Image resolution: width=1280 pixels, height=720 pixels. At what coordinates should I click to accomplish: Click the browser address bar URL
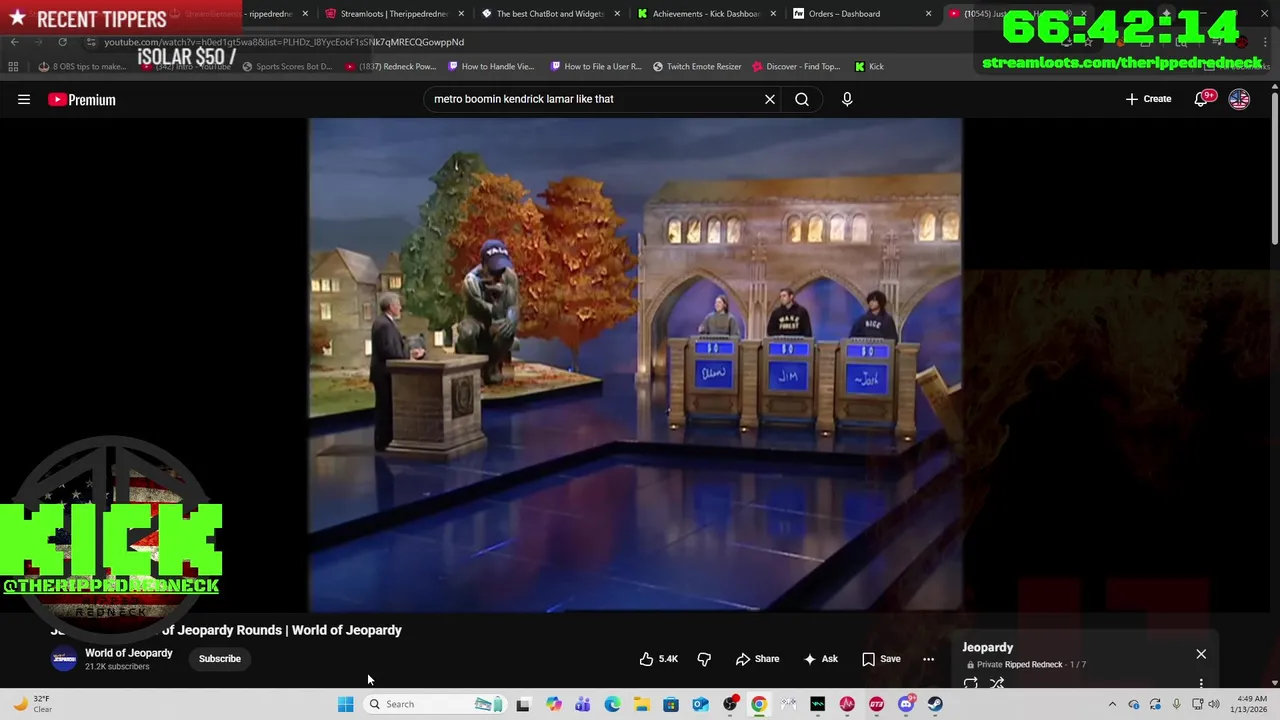284,42
